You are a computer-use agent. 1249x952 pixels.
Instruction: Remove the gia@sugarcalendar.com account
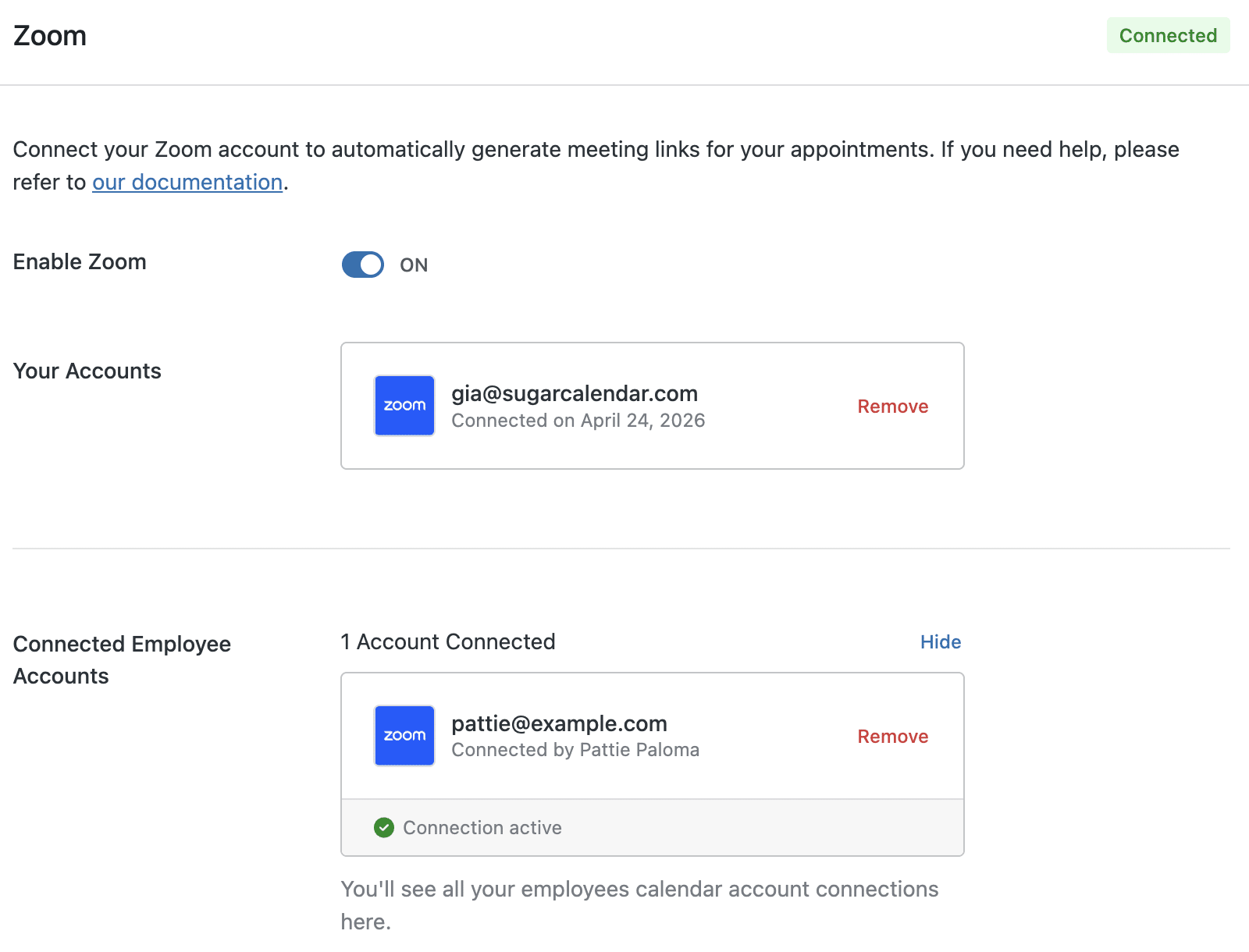892,407
